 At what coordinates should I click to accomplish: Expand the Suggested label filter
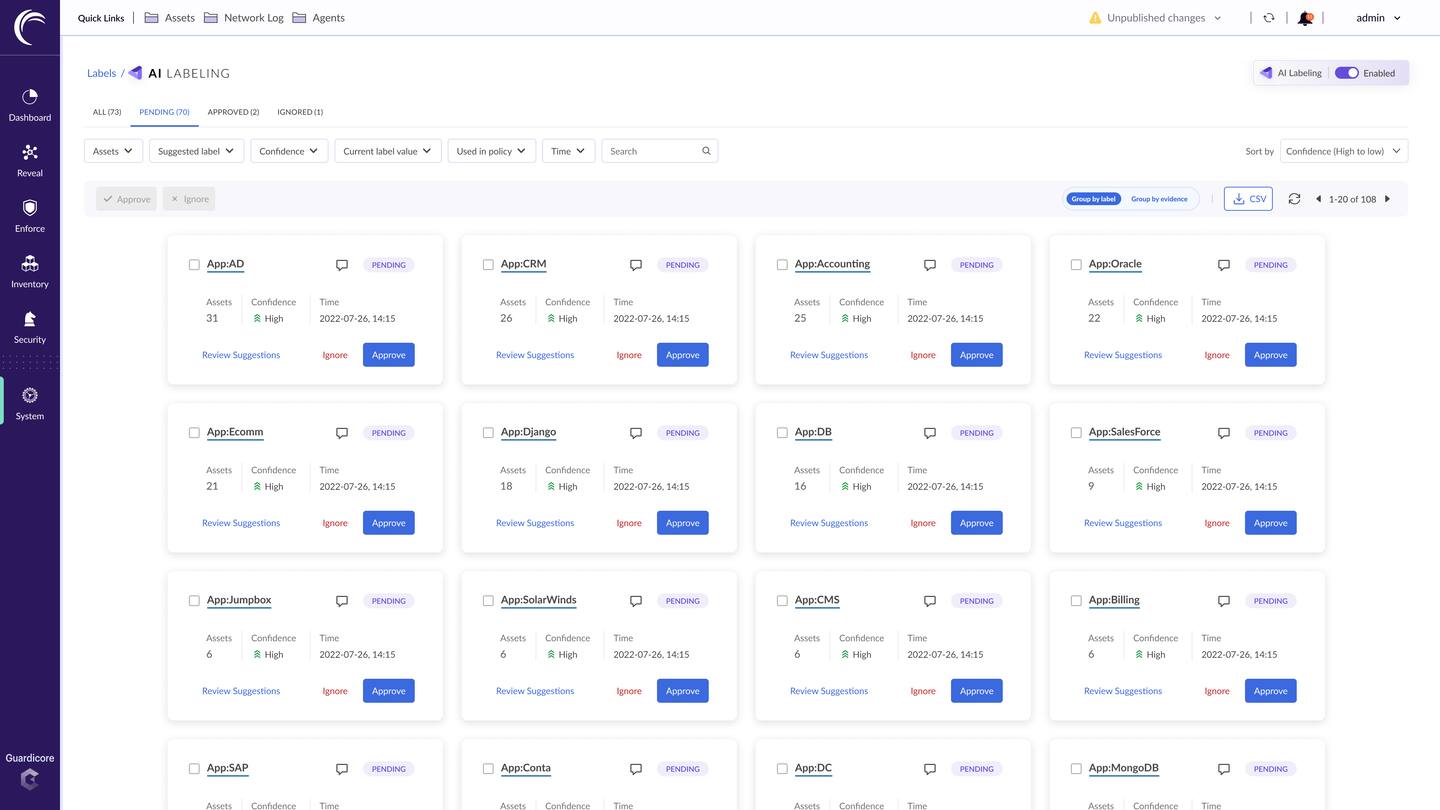pos(196,151)
